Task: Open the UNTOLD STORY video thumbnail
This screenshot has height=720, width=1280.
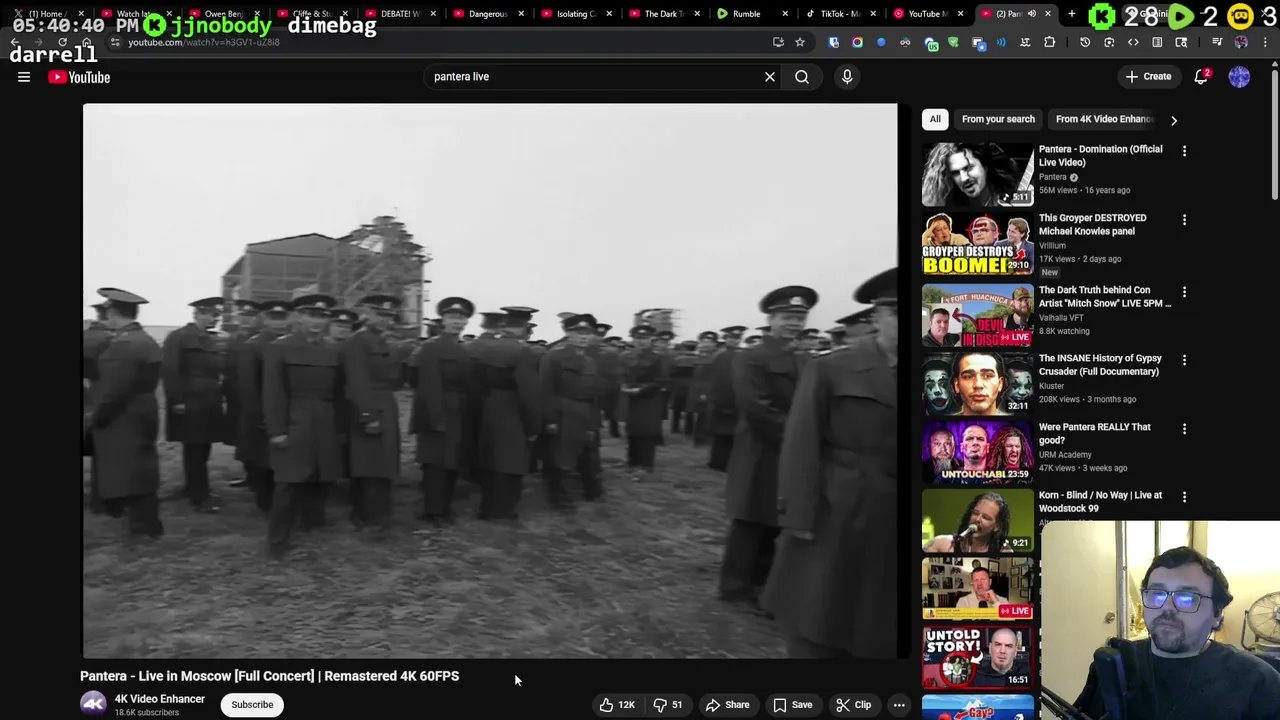Action: click(x=978, y=657)
